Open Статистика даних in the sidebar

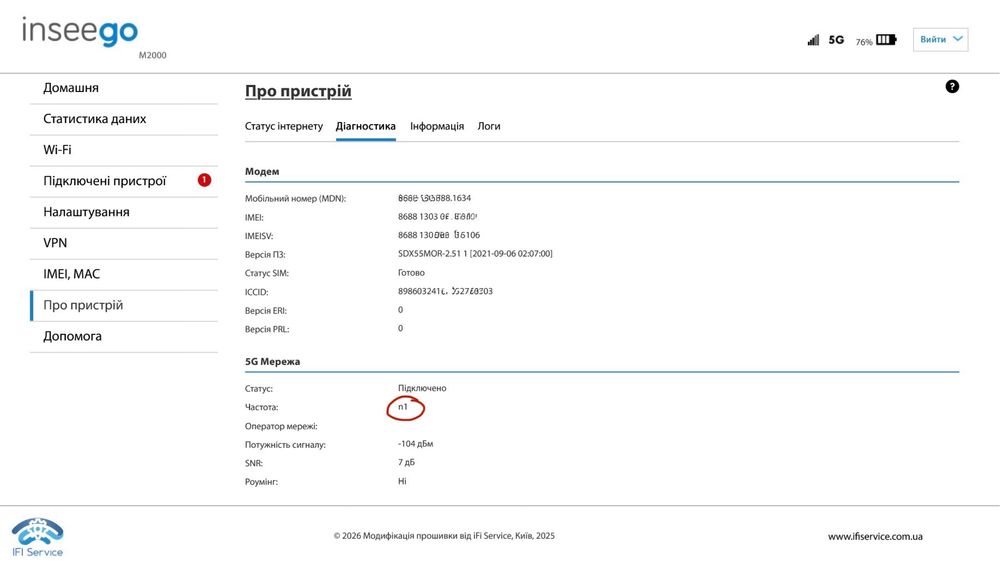124,119
